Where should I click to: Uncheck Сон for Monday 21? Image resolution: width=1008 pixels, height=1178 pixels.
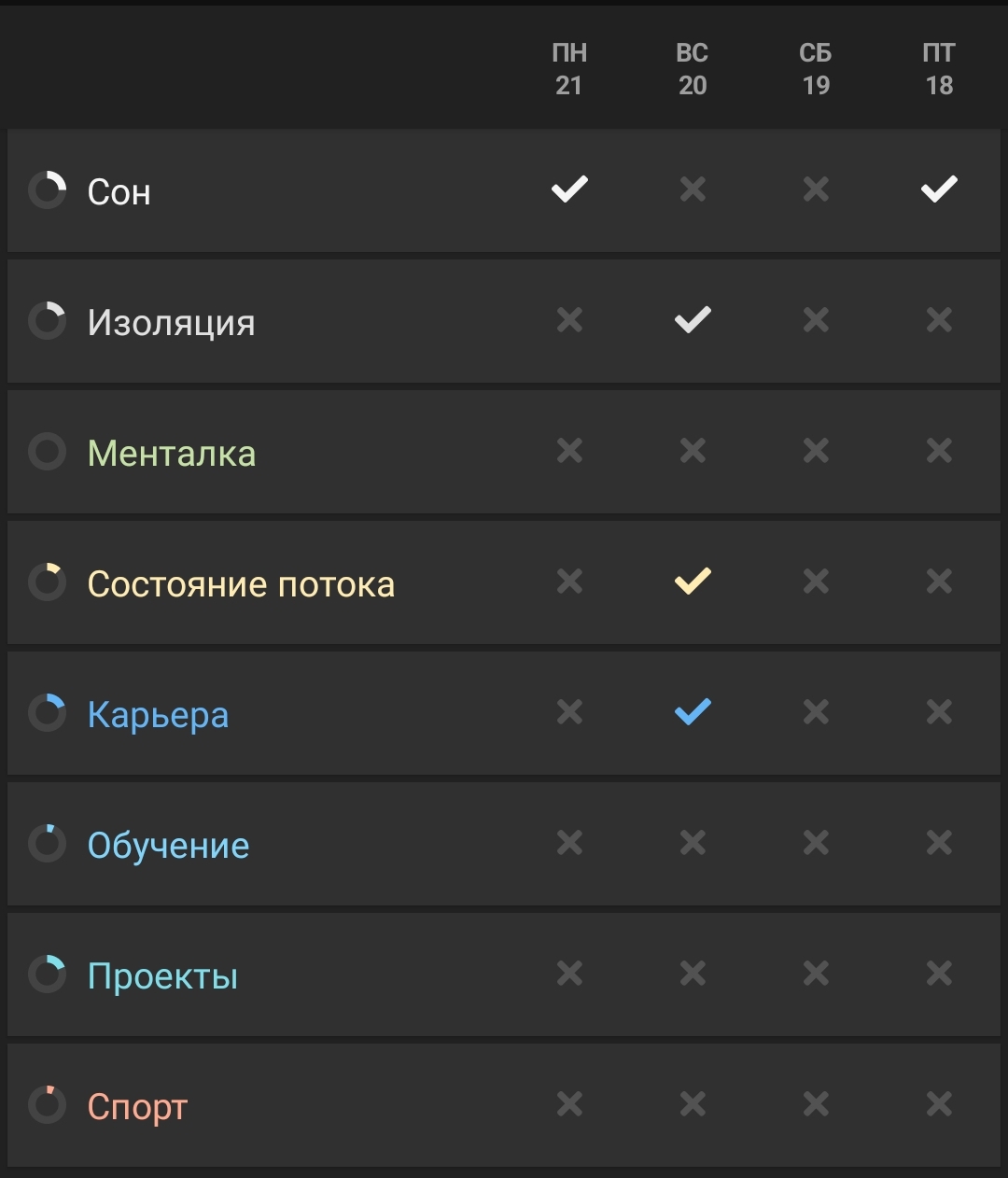[x=569, y=189]
